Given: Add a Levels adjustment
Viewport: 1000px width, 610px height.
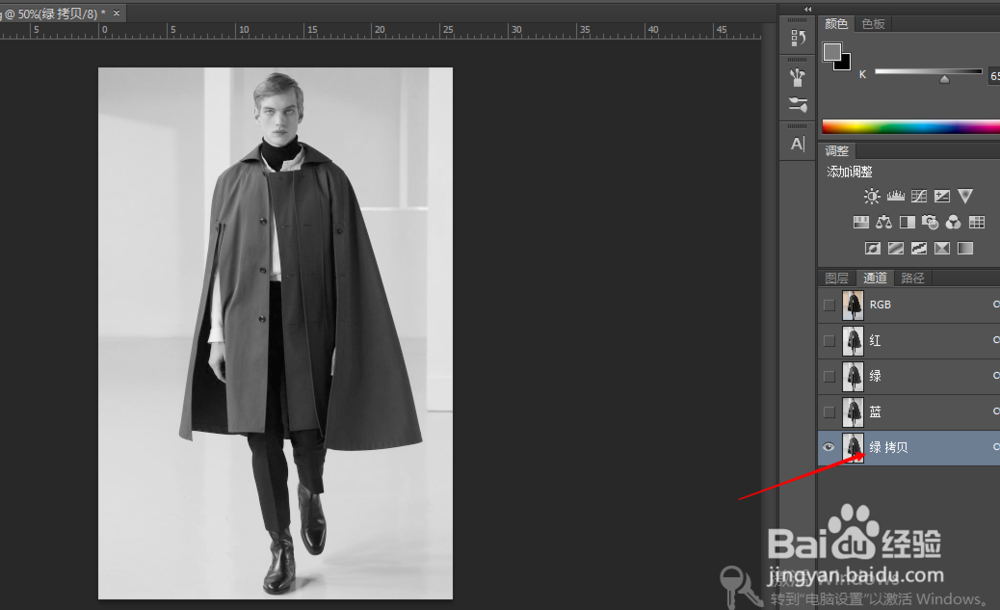Looking at the screenshot, I should [895, 196].
